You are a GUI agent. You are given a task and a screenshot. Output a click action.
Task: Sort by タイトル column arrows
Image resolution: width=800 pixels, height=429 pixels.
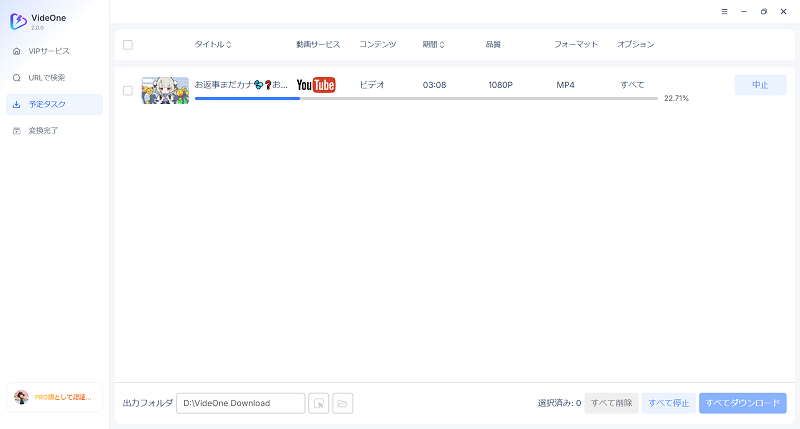[229, 45]
